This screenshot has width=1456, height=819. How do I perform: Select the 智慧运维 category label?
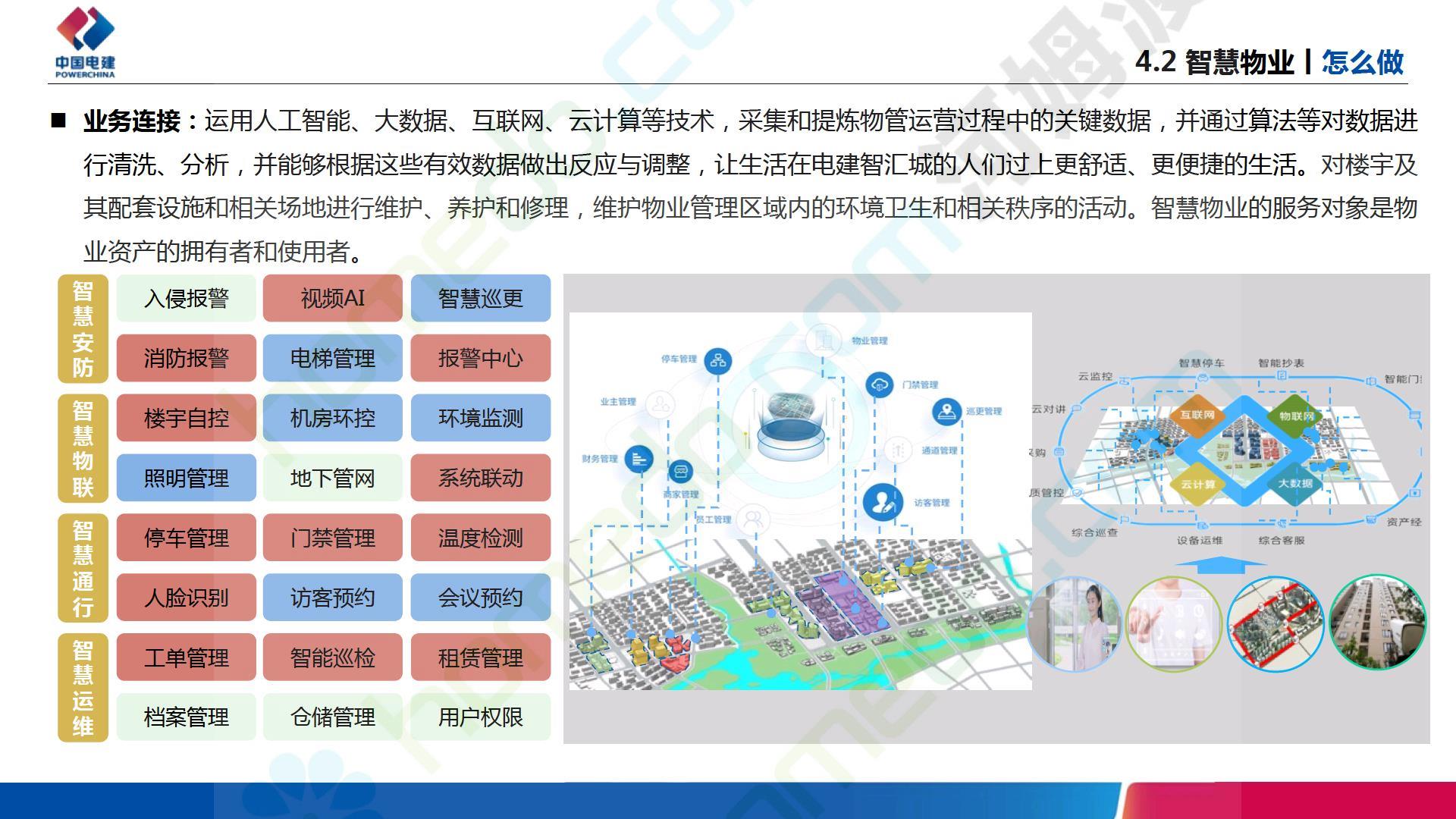pos(83,687)
